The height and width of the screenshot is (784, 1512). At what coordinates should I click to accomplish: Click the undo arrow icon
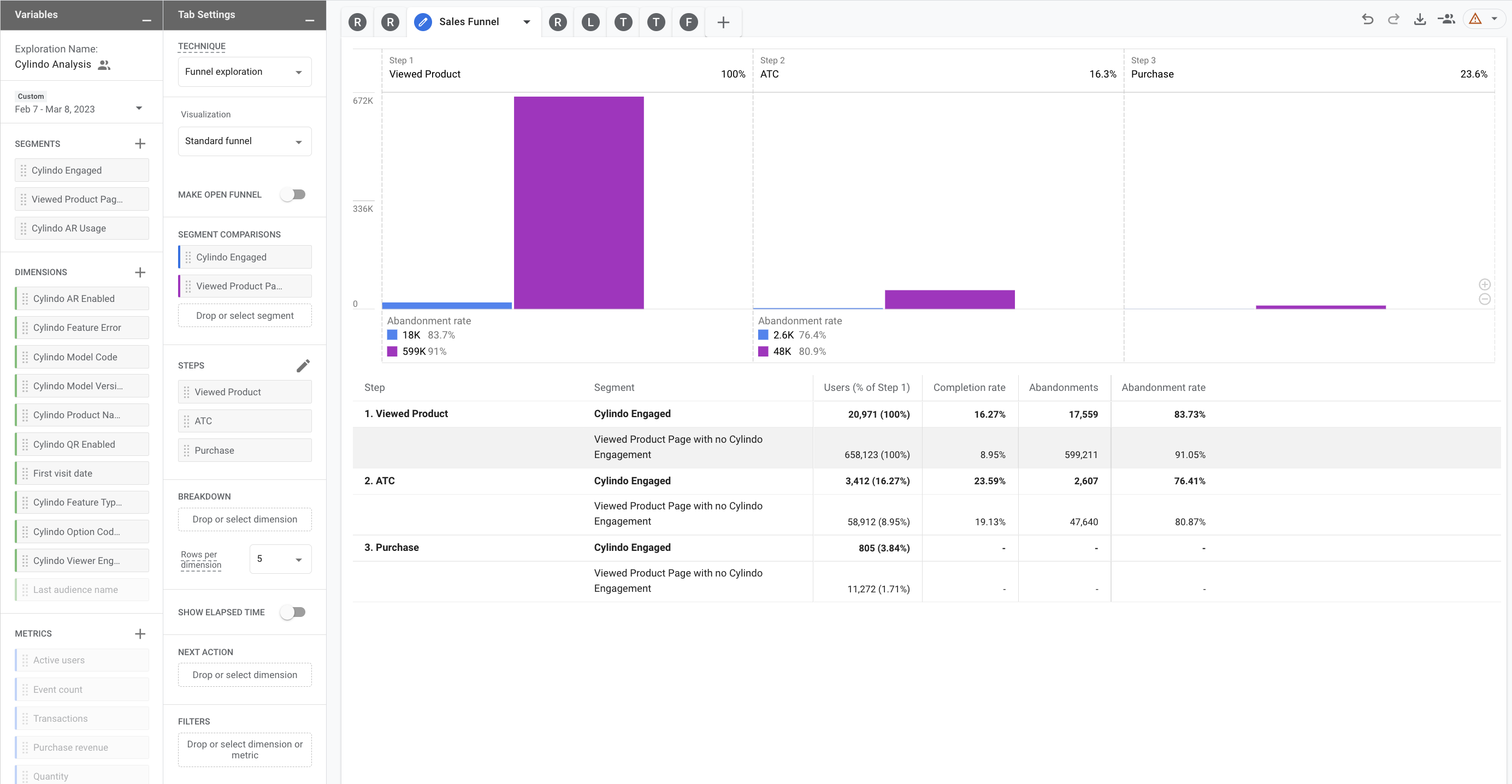(1367, 19)
